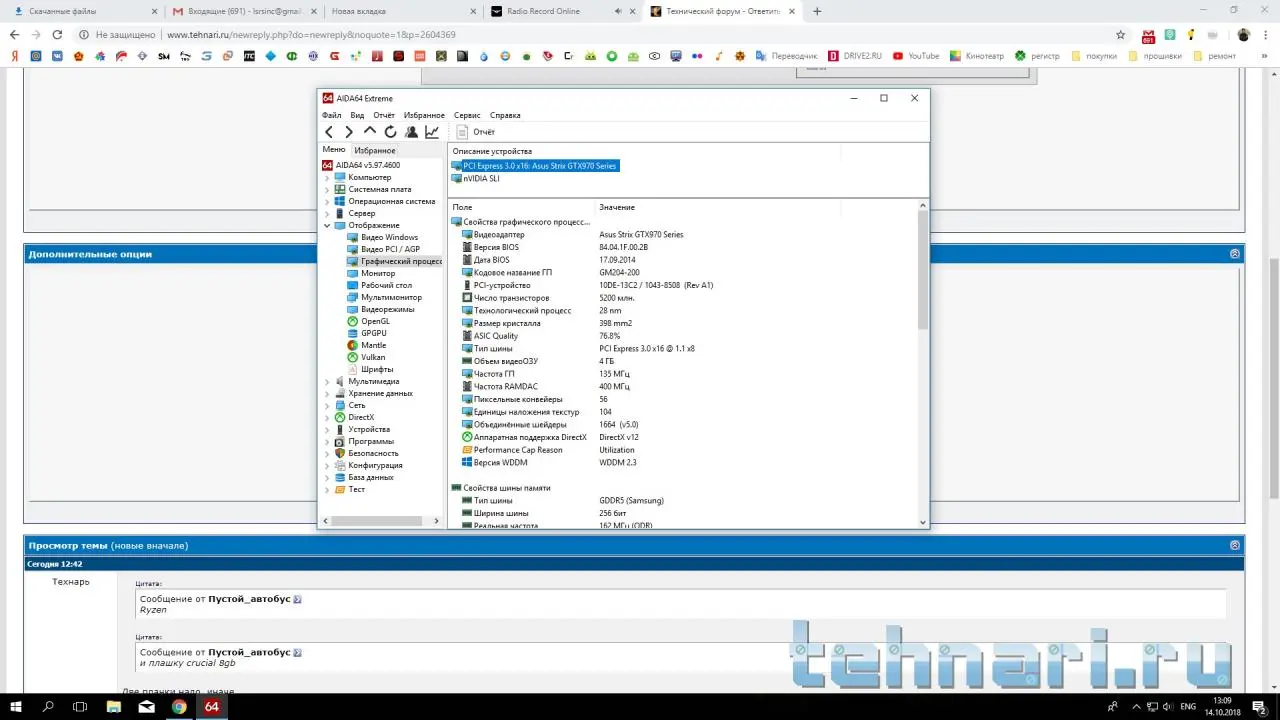Expand the Мультимедиа tree node

tap(327, 382)
